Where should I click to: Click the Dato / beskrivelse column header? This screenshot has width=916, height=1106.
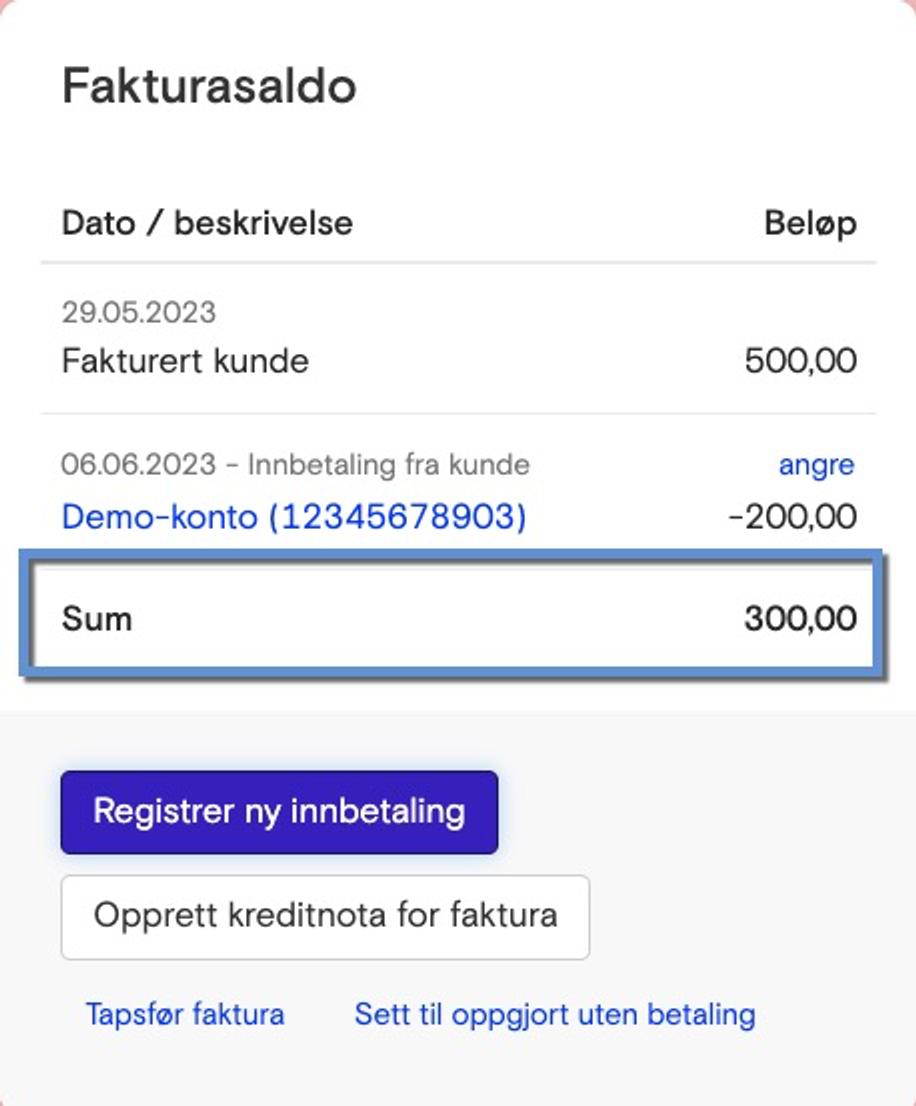[207, 222]
